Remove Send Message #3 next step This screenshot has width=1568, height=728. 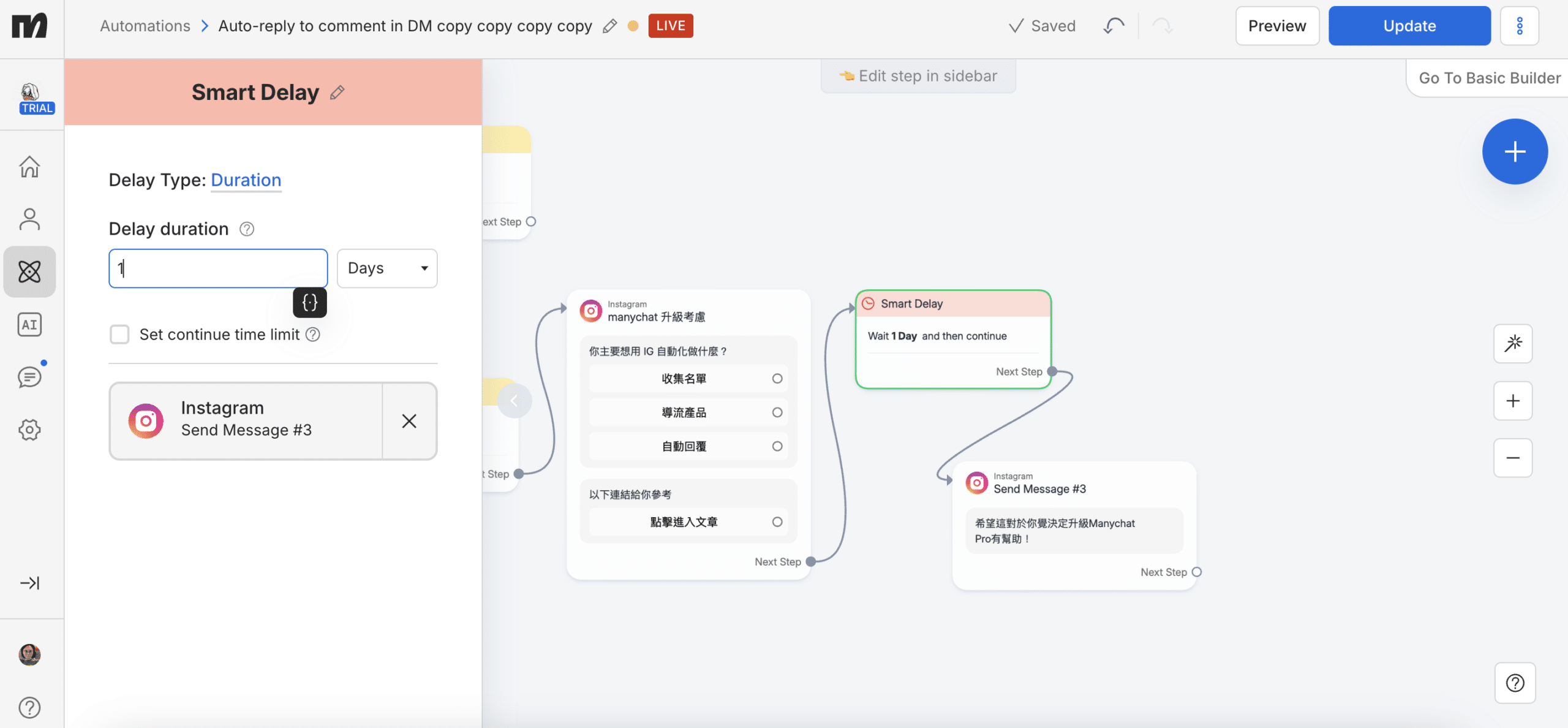tap(409, 421)
